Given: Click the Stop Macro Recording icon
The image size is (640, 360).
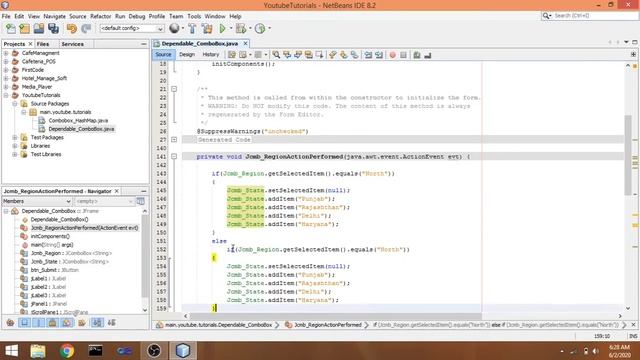Looking at the screenshot, I should click(x=403, y=55).
